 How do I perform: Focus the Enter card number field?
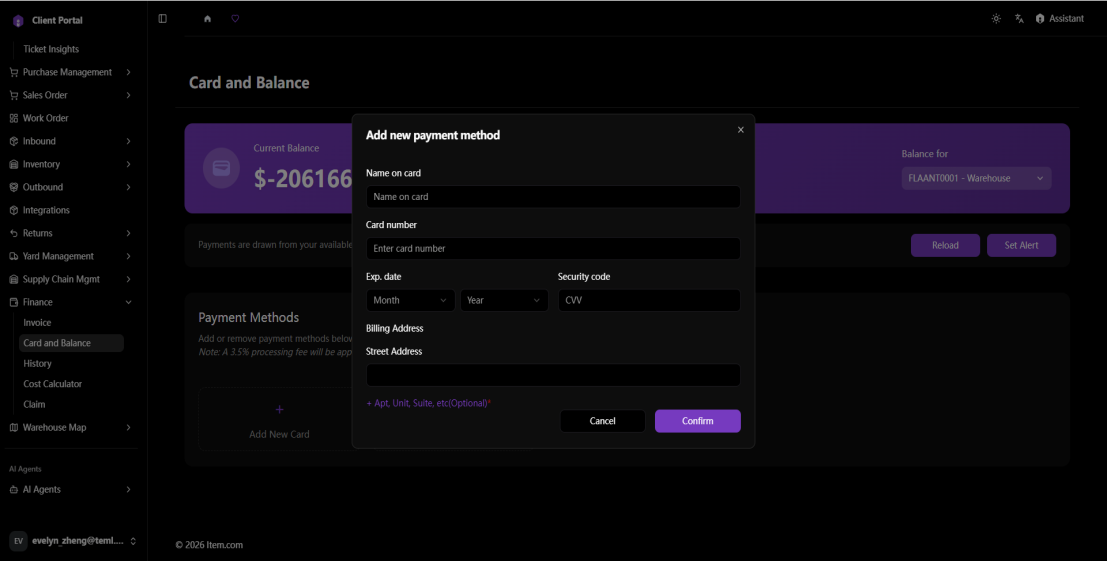(x=554, y=248)
